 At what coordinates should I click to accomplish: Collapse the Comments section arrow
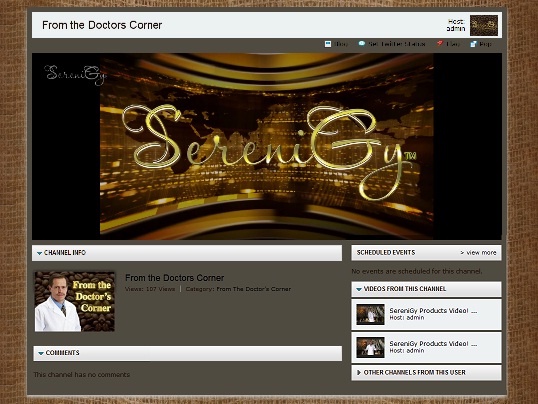pos(41,353)
